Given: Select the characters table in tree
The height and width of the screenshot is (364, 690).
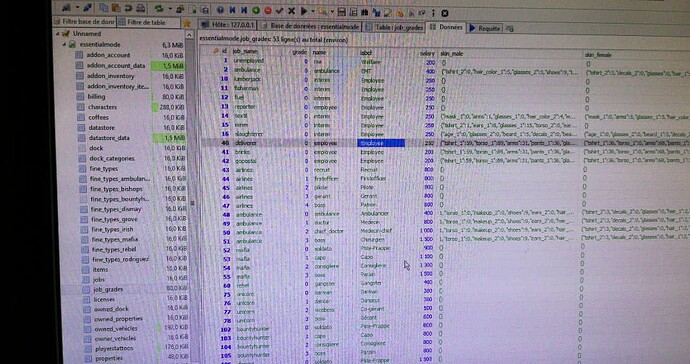Looking at the screenshot, I should [102, 107].
